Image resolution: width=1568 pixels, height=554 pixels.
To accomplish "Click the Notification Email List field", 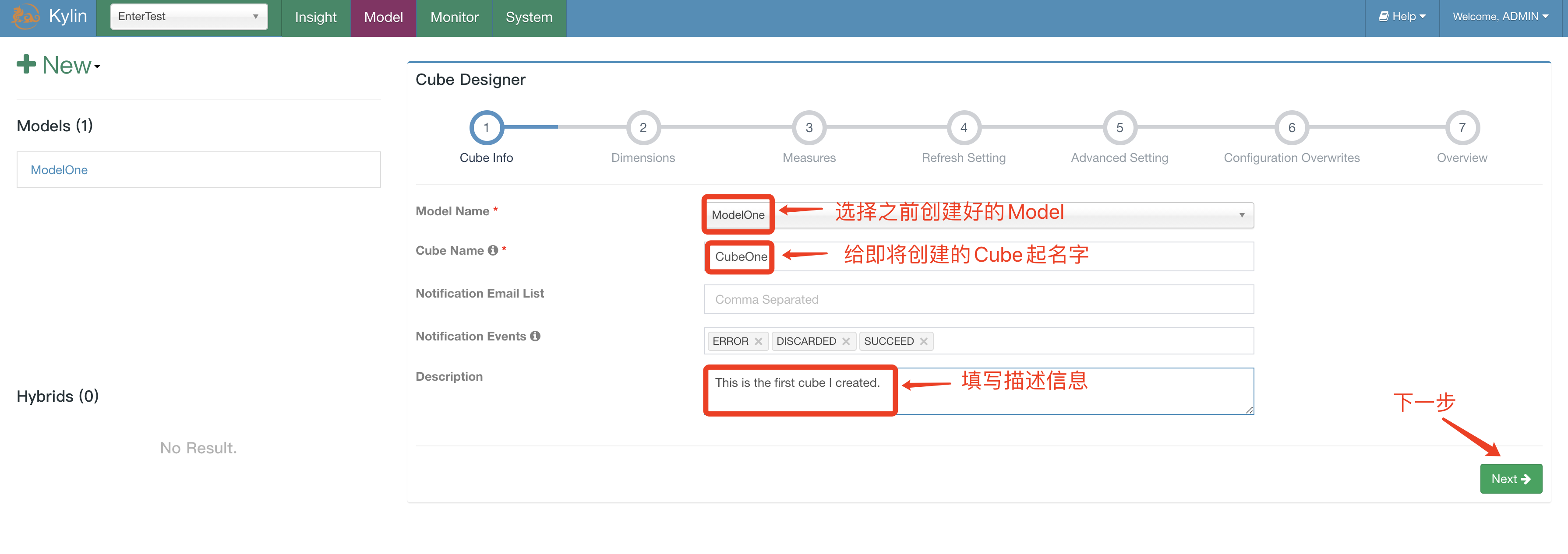I will 978,300.
